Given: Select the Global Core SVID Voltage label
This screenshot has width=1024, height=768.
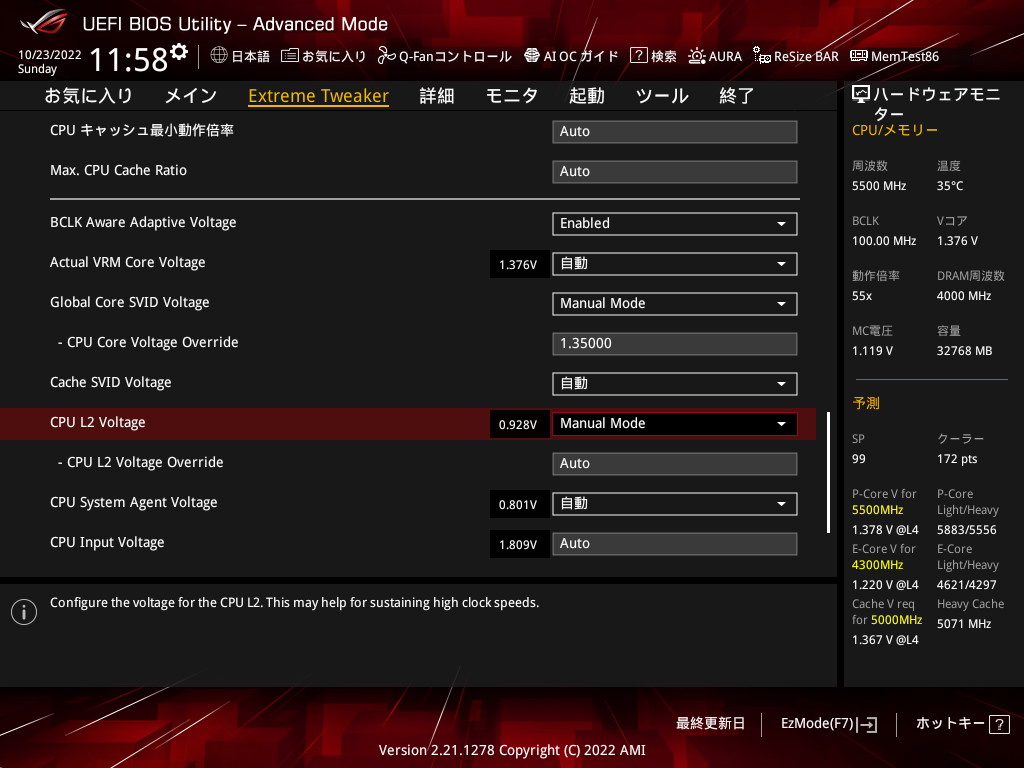Looking at the screenshot, I should click(x=130, y=302).
